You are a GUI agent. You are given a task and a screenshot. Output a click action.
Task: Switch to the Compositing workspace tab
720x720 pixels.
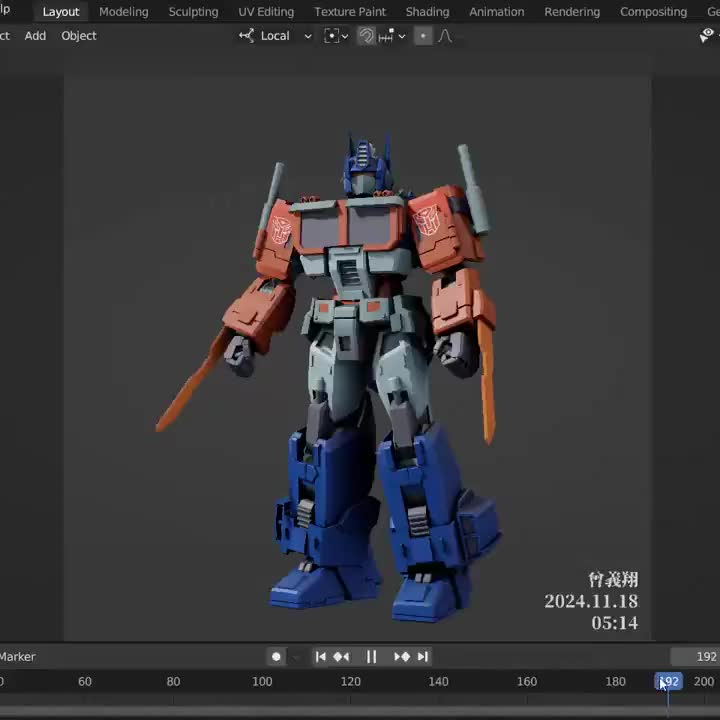point(653,12)
